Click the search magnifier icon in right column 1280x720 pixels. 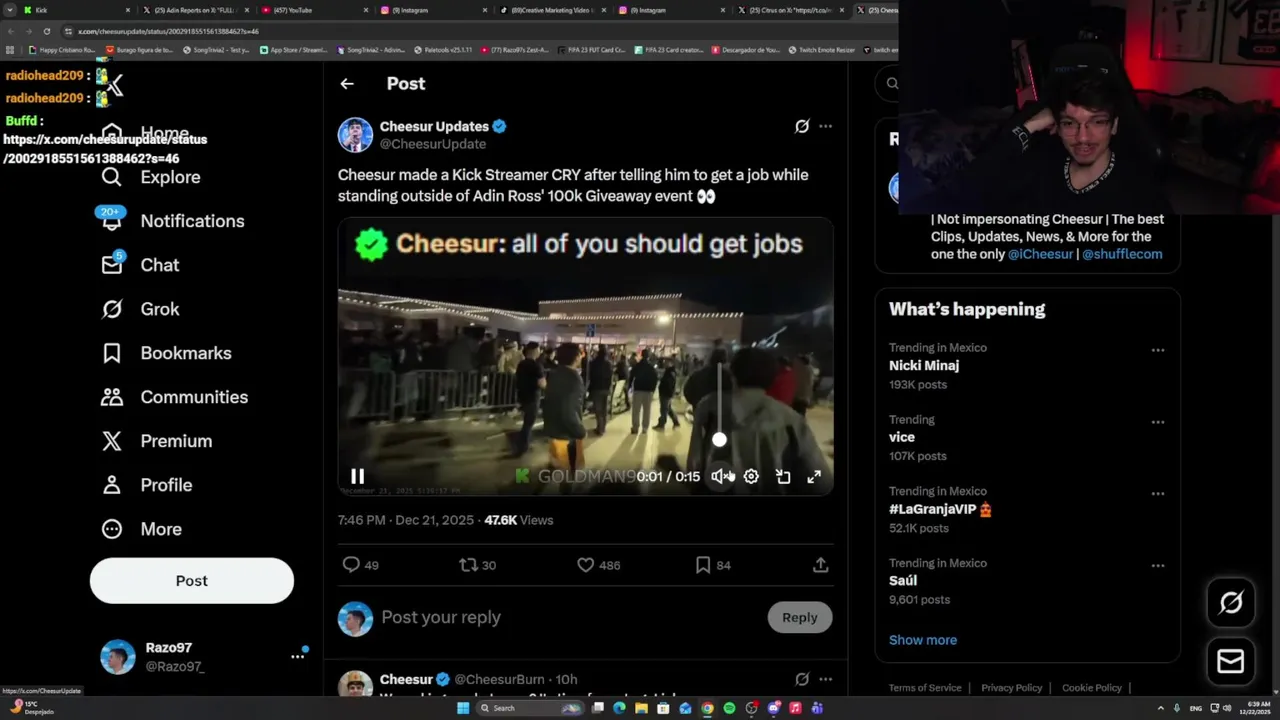(892, 84)
